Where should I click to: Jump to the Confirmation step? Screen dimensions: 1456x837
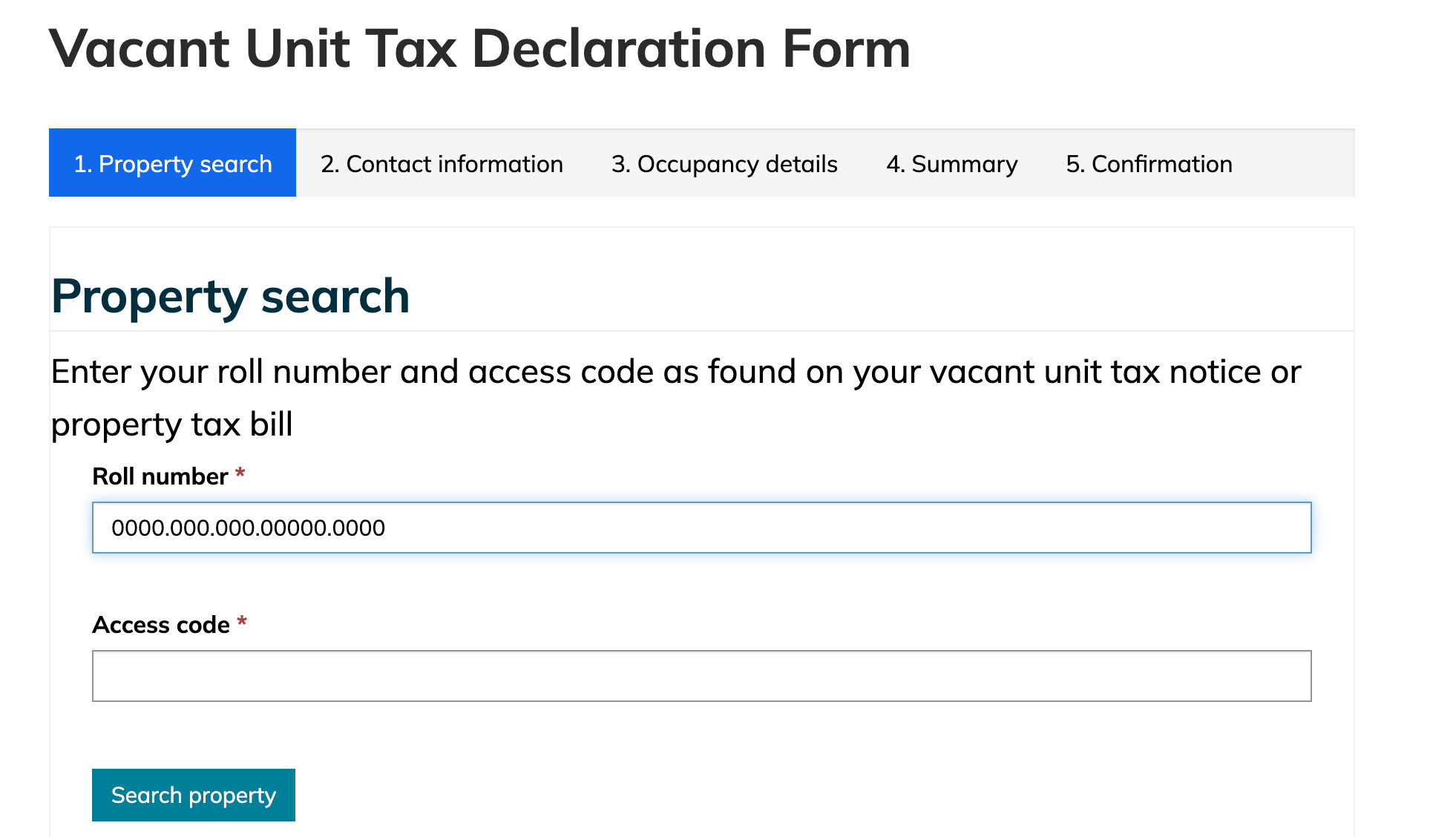click(x=1149, y=163)
